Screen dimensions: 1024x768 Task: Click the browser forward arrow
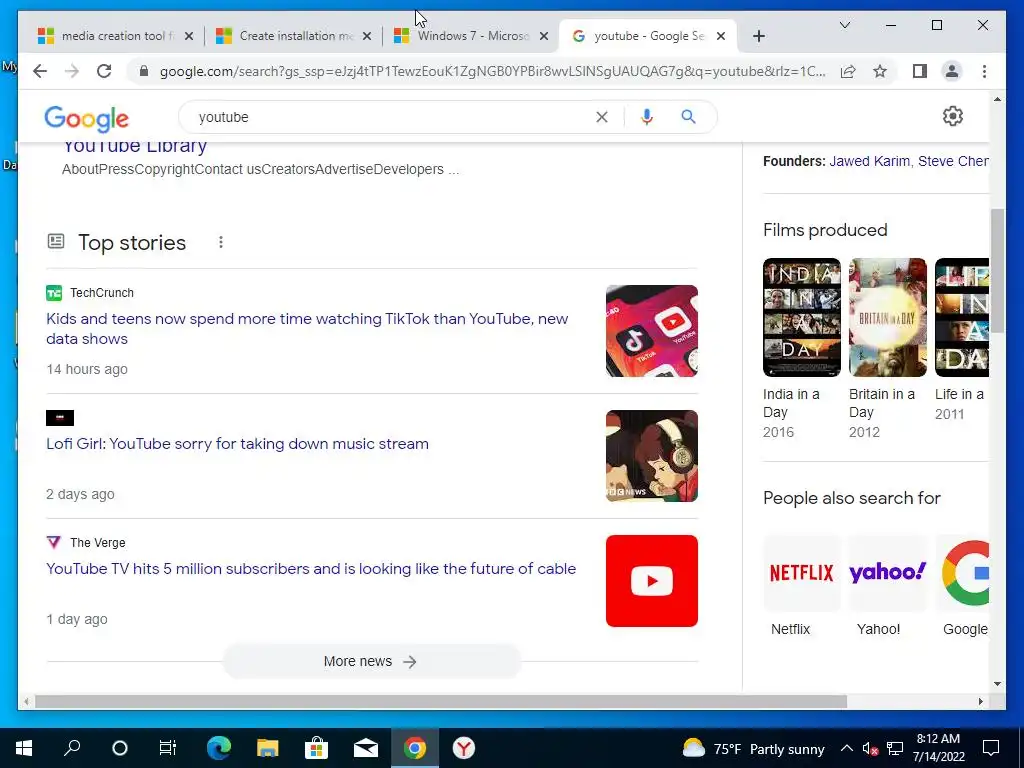click(x=71, y=71)
